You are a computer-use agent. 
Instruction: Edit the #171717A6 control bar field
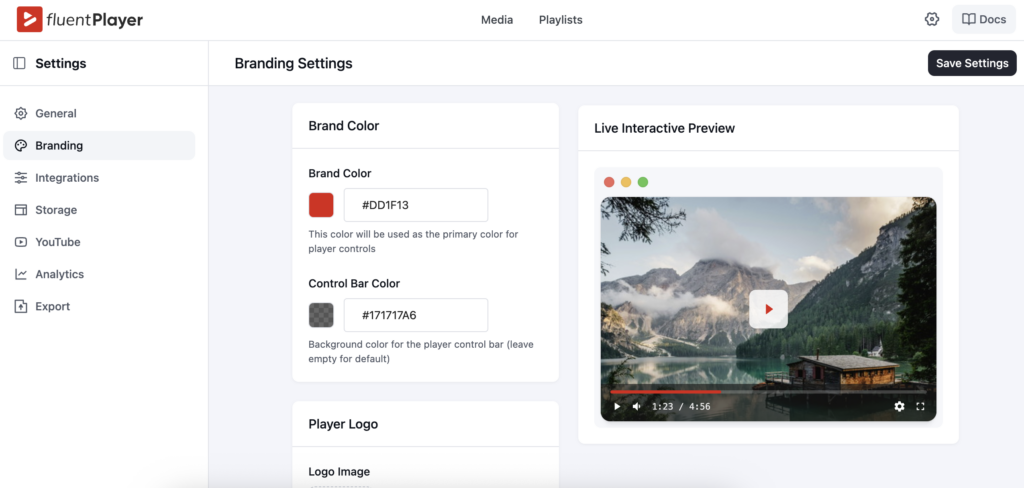(416, 315)
